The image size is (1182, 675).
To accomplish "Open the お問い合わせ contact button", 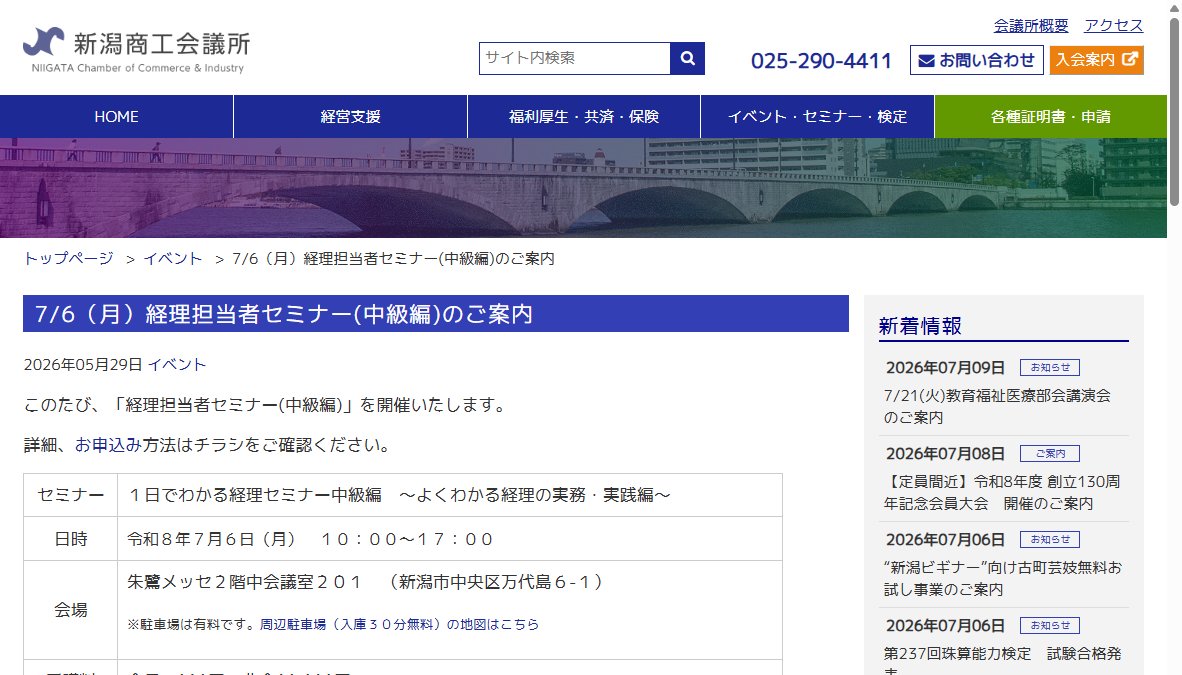I will tap(976, 60).
